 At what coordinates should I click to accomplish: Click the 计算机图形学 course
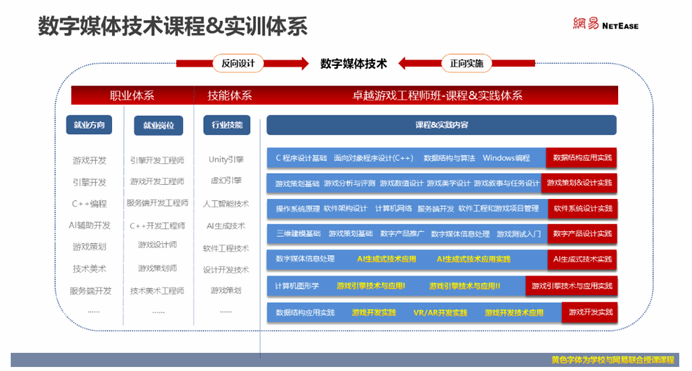tap(297, 286)
